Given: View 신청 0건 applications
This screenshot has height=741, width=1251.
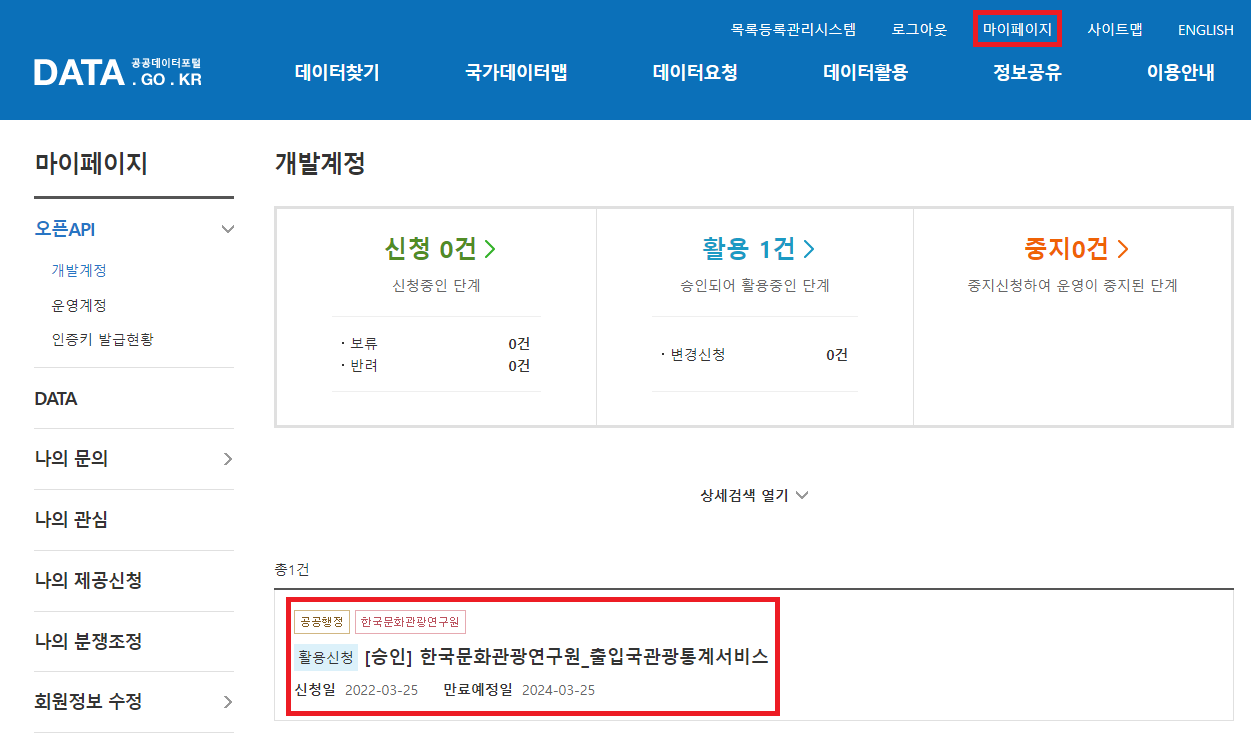Looking at the screenshot, I should click(x=440, y=248).
